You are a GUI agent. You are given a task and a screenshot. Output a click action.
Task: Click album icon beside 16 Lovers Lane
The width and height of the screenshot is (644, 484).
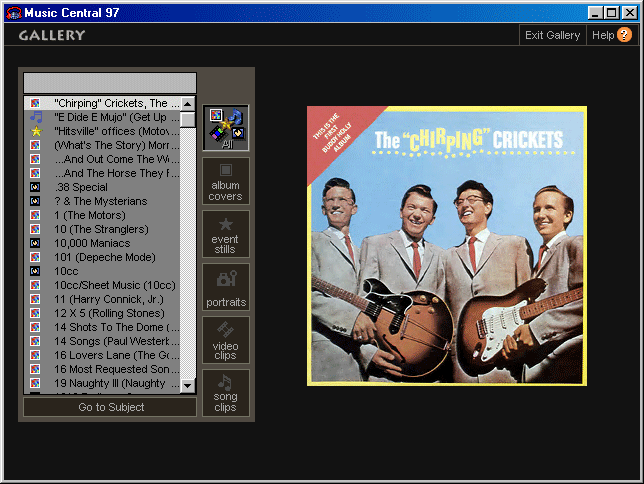pyautogui.click(x=35, y=355)
